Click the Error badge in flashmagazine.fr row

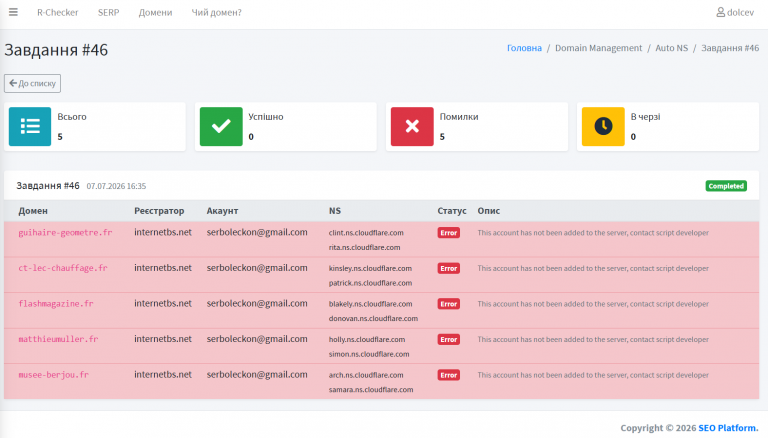click(x=448, y=304)
